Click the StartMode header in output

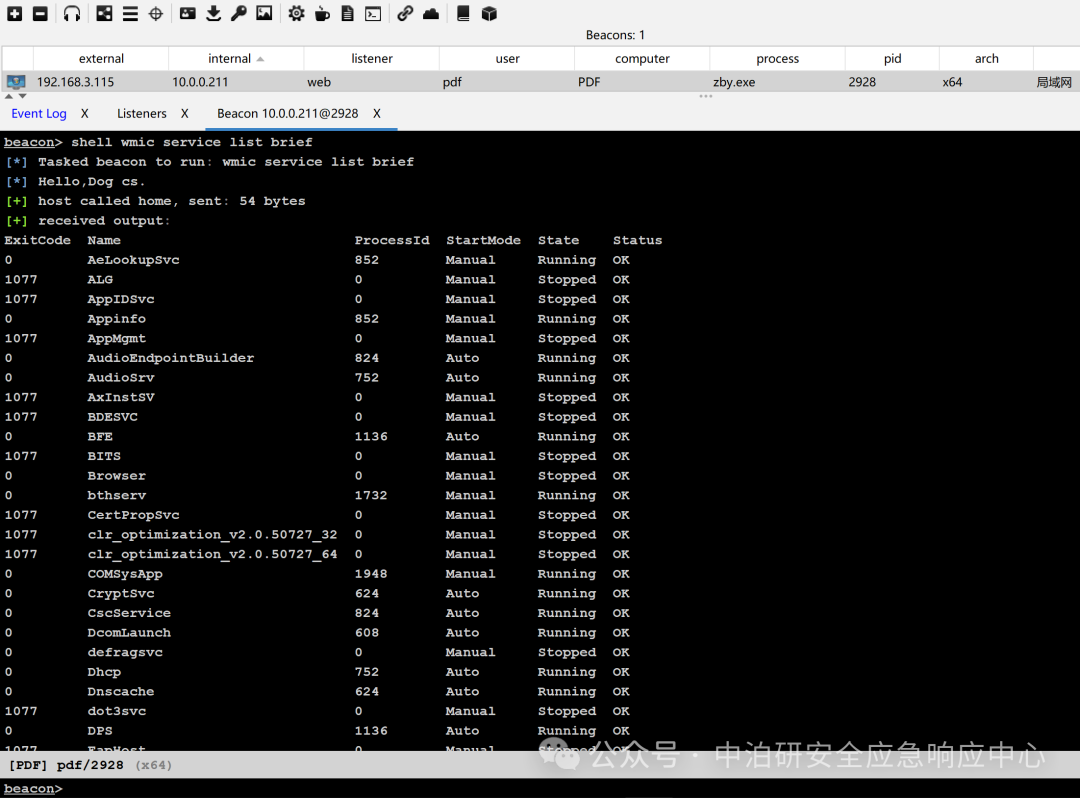483,240
